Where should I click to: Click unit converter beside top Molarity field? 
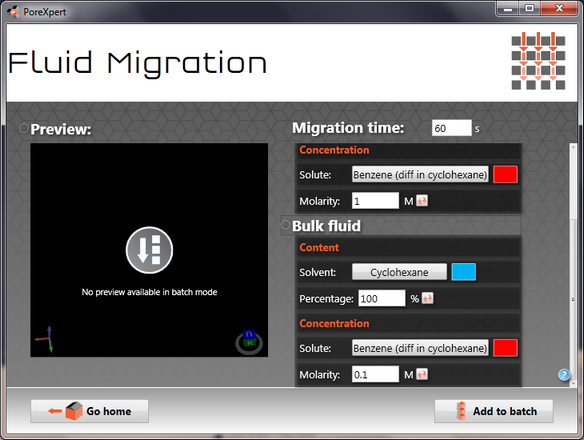pos(422,201)
